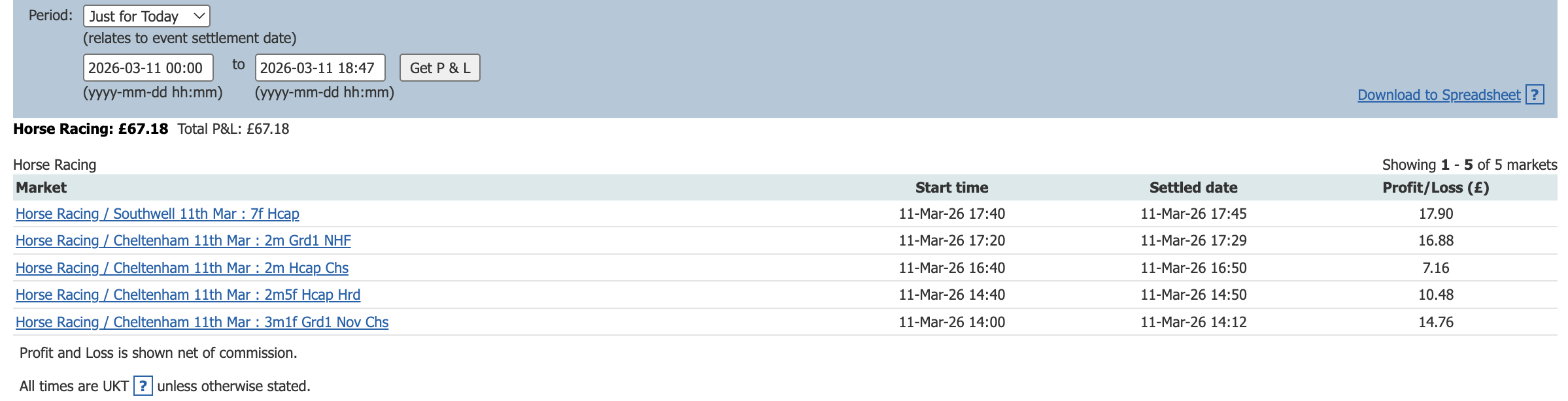The image size is (1568, 401).
Task: Click the end date field 2026-03-11 18:47
Action: pyautogui.click(x=320, y=68)
